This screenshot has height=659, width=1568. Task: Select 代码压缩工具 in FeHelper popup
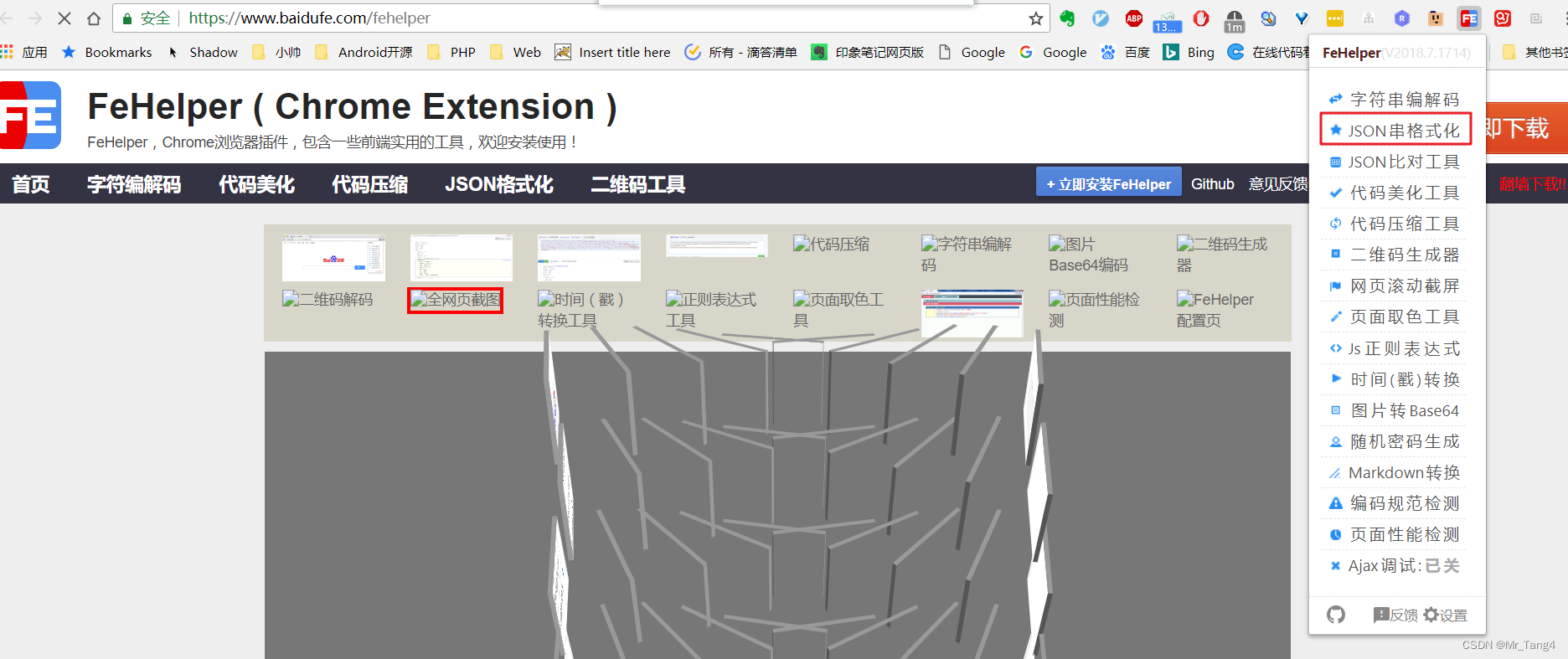[1394, 224]
